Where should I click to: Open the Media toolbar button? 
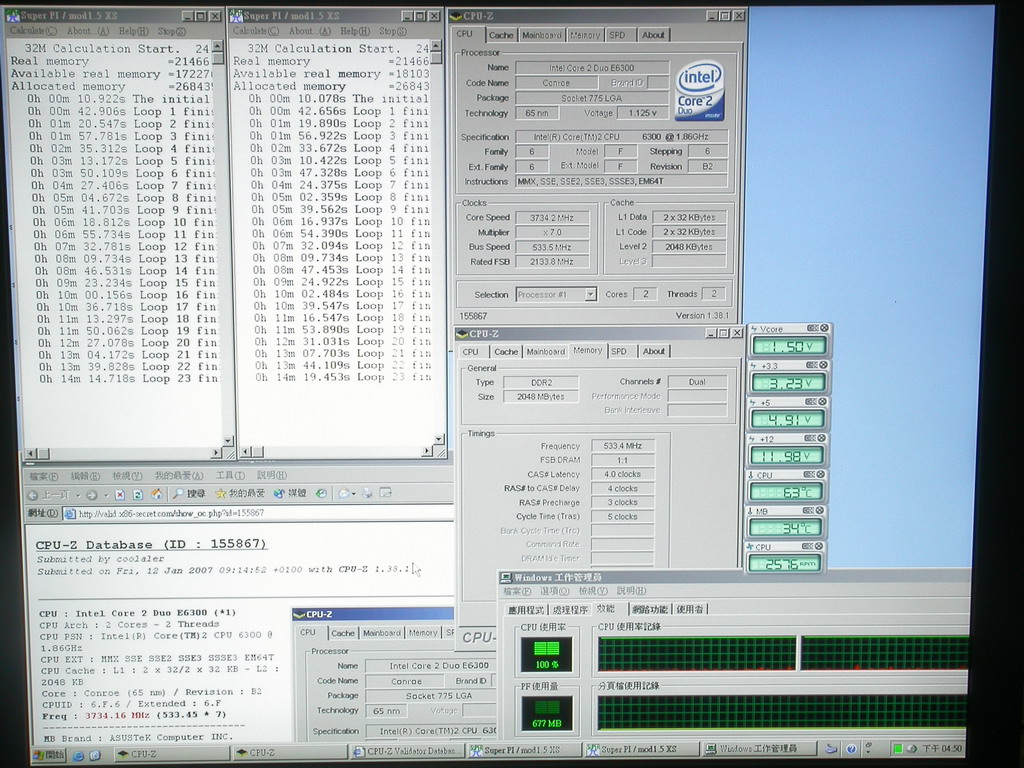point(290,493)
